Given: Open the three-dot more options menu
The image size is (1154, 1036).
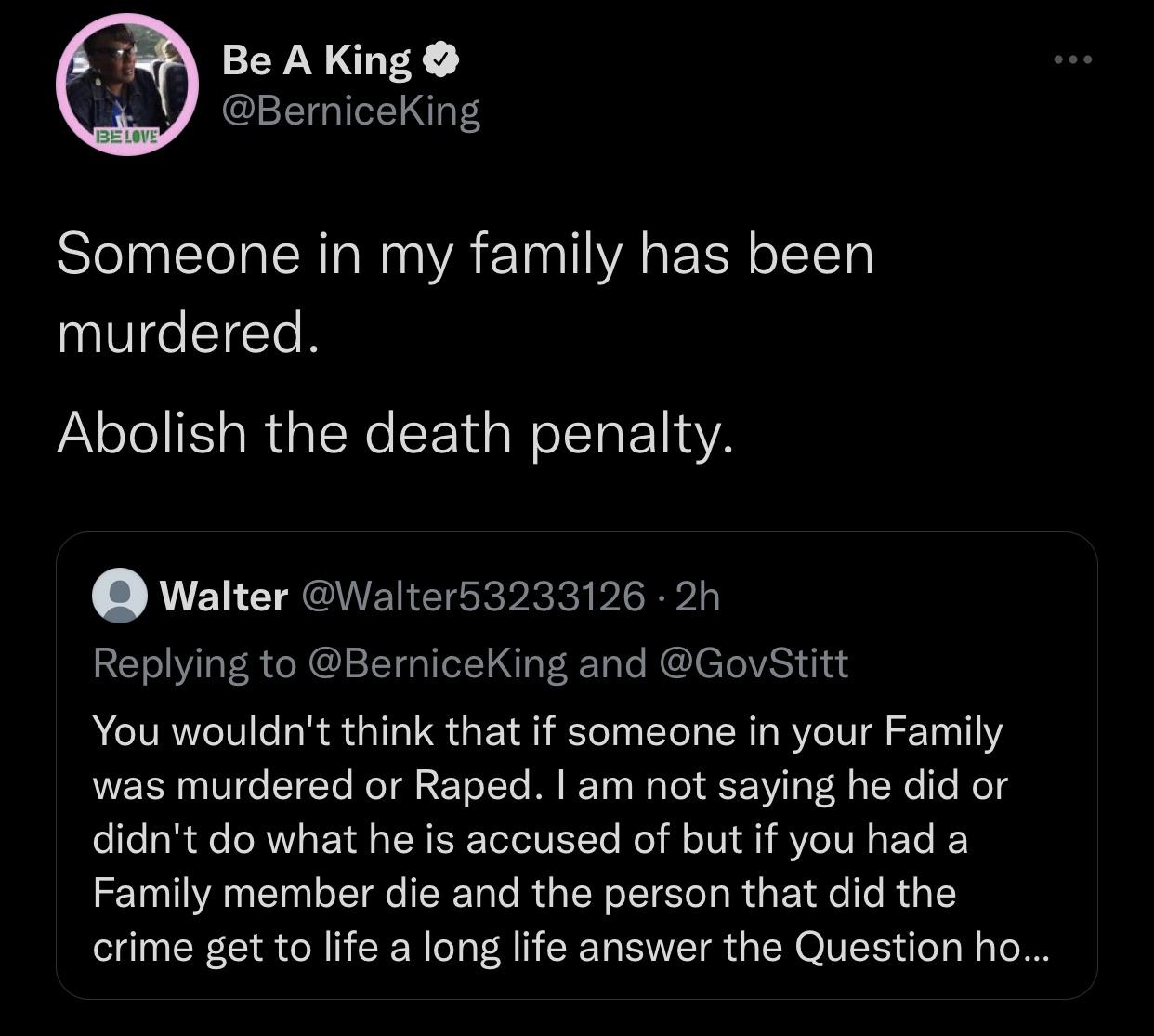Looking at the screenshot, I should [x=1073, y=60].
